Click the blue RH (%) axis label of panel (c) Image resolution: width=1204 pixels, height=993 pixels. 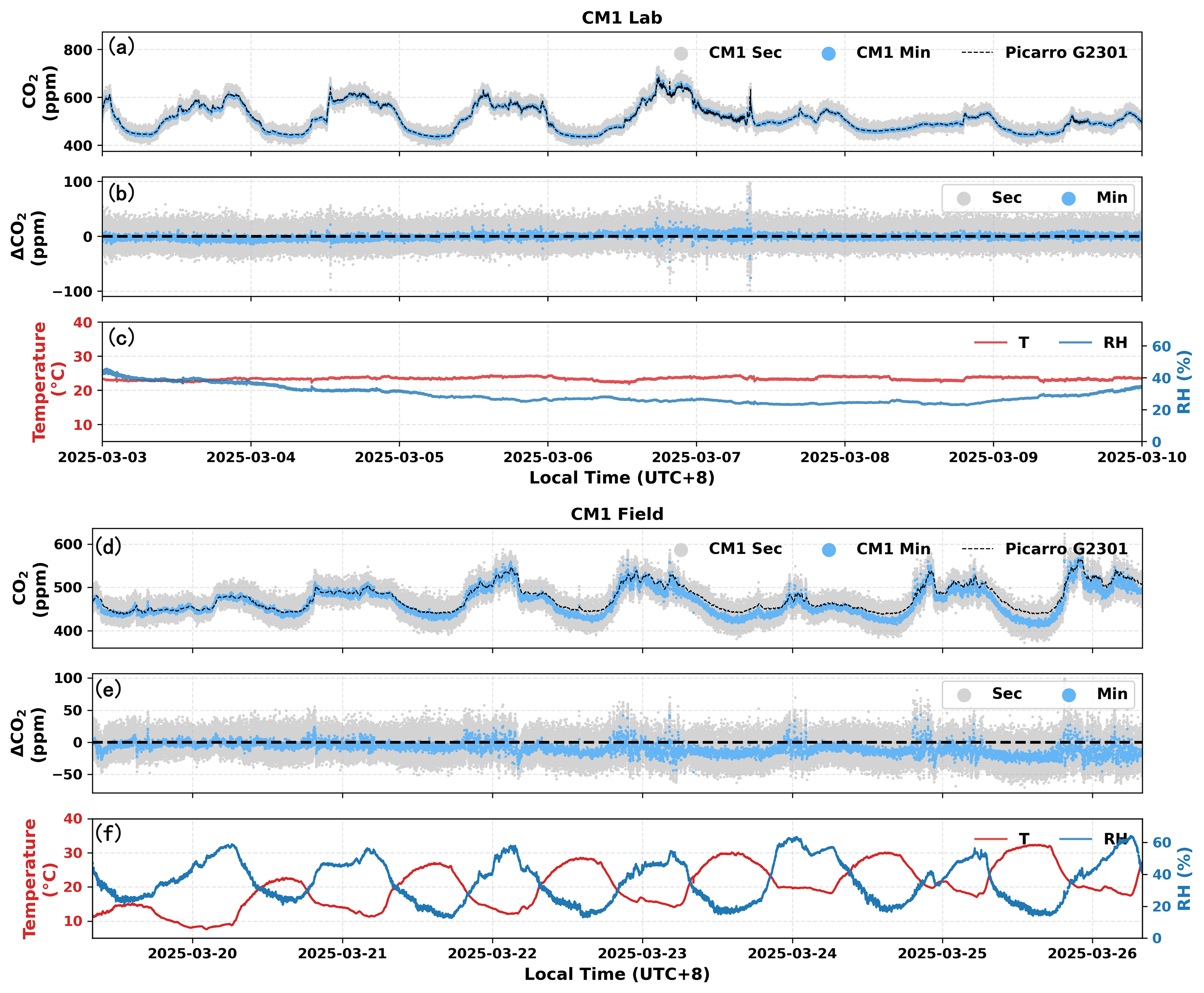click(1184, 381)
